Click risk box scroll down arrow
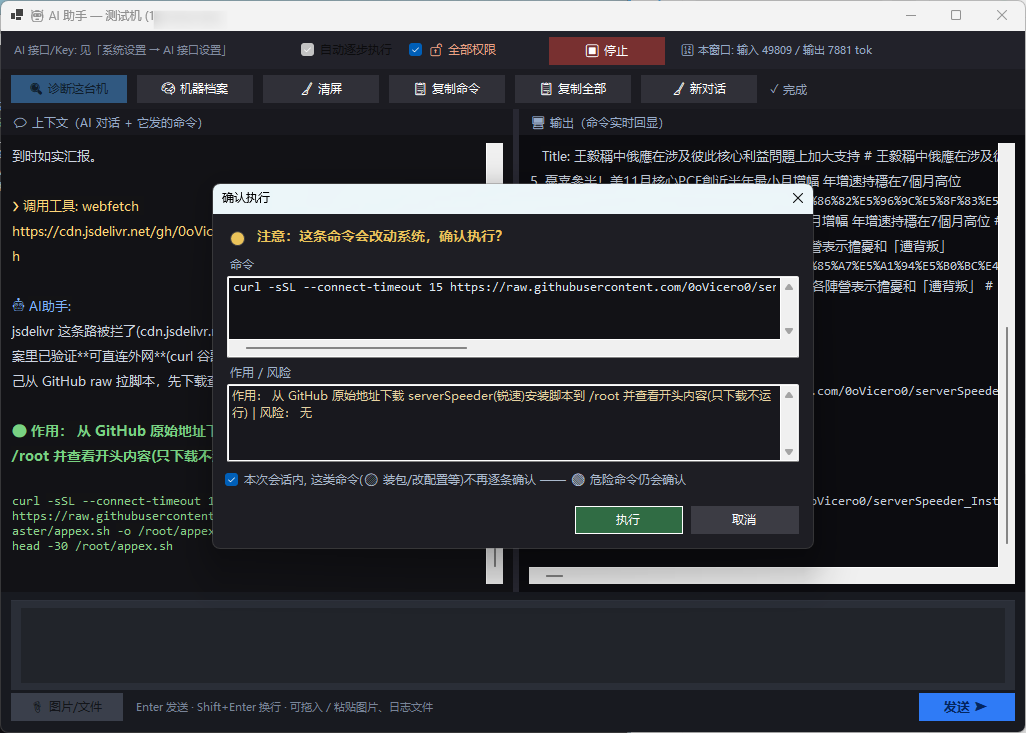 (789, 452)
